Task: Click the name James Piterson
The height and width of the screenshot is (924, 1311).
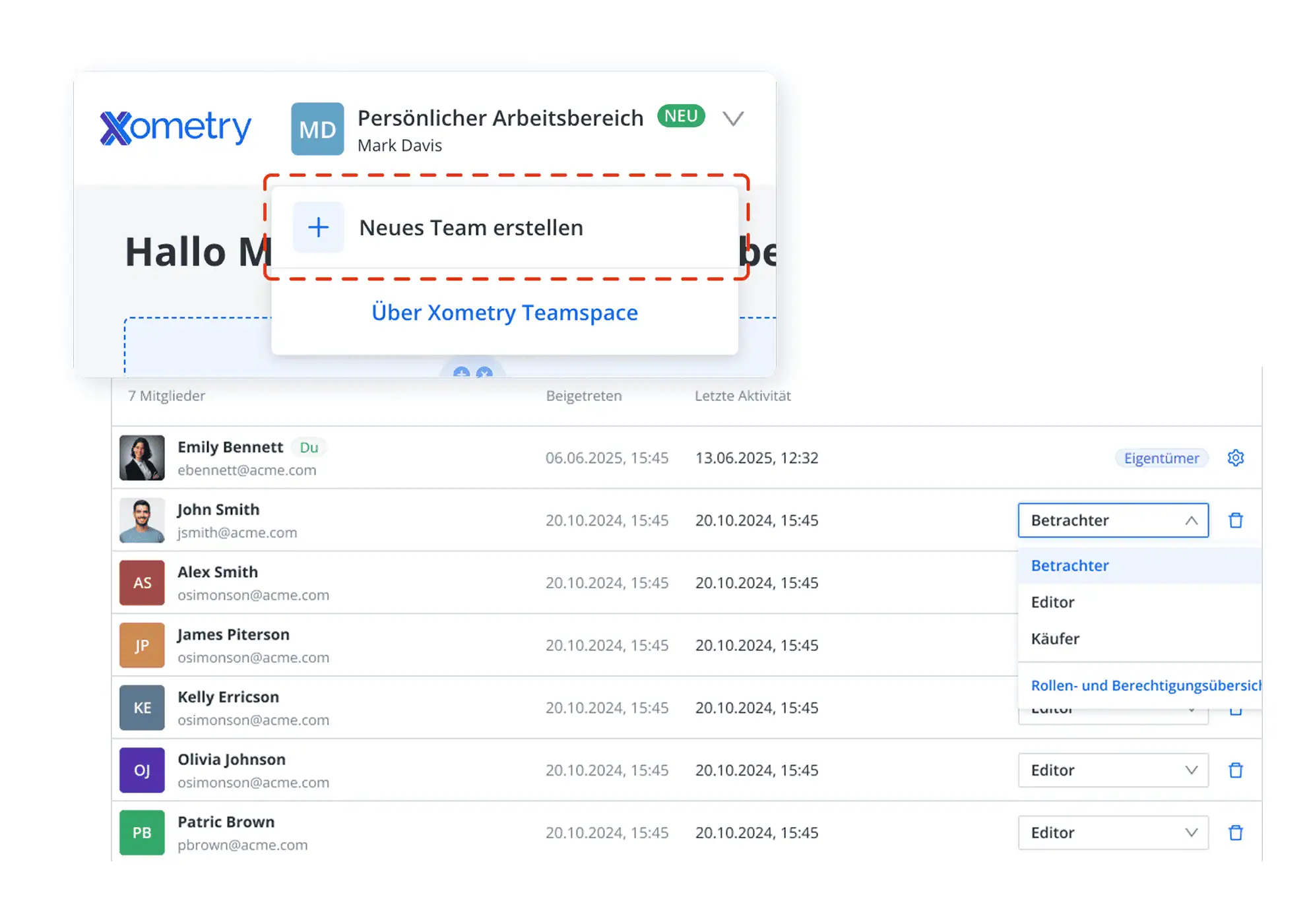Action: pyautogui.click(x=234, y=634)
